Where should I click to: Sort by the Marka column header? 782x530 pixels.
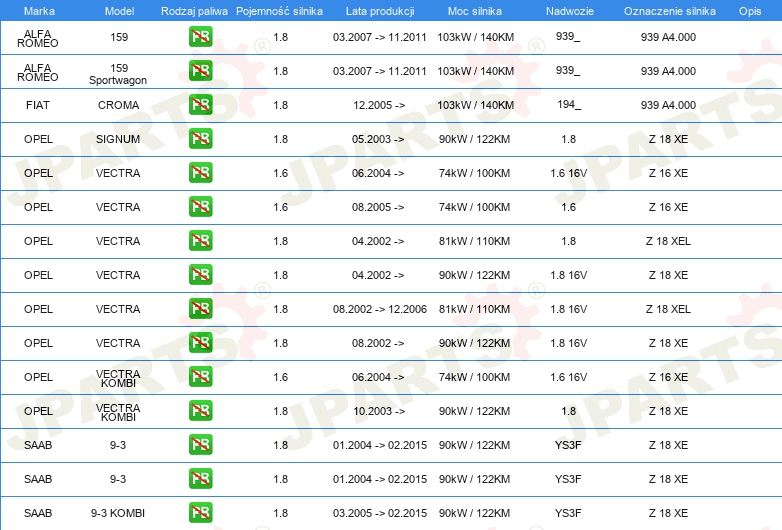pos(38,10)
